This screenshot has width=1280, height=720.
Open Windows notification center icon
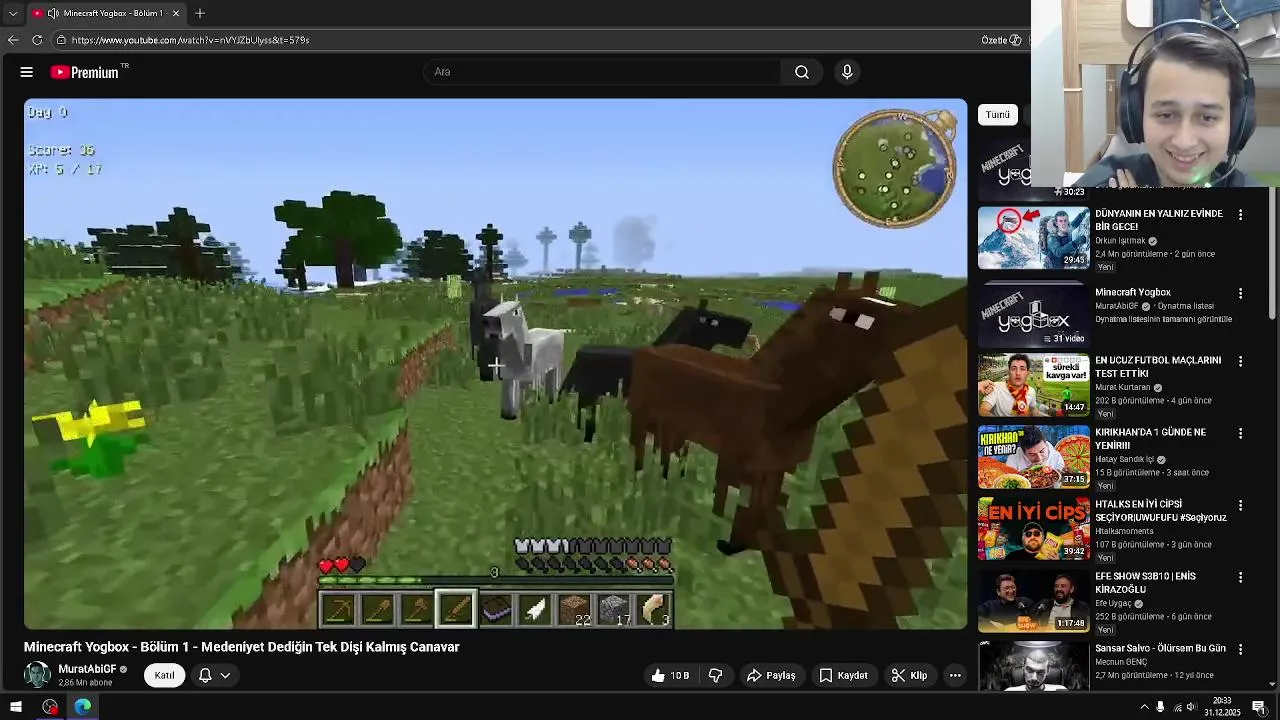[x=1259, y=707]
